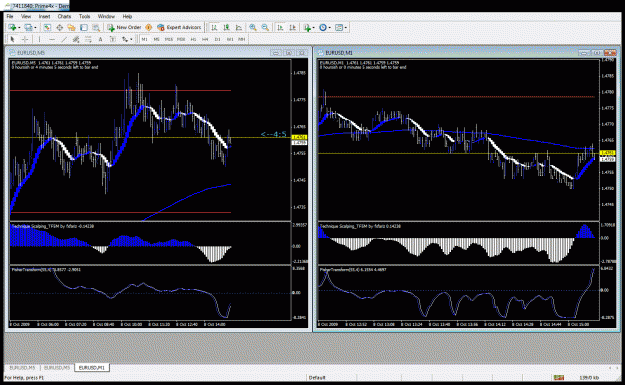Click the connection bars icon in status bar
Image resolution: width=625 pixels, height=385 pixels.
(558, 377)
